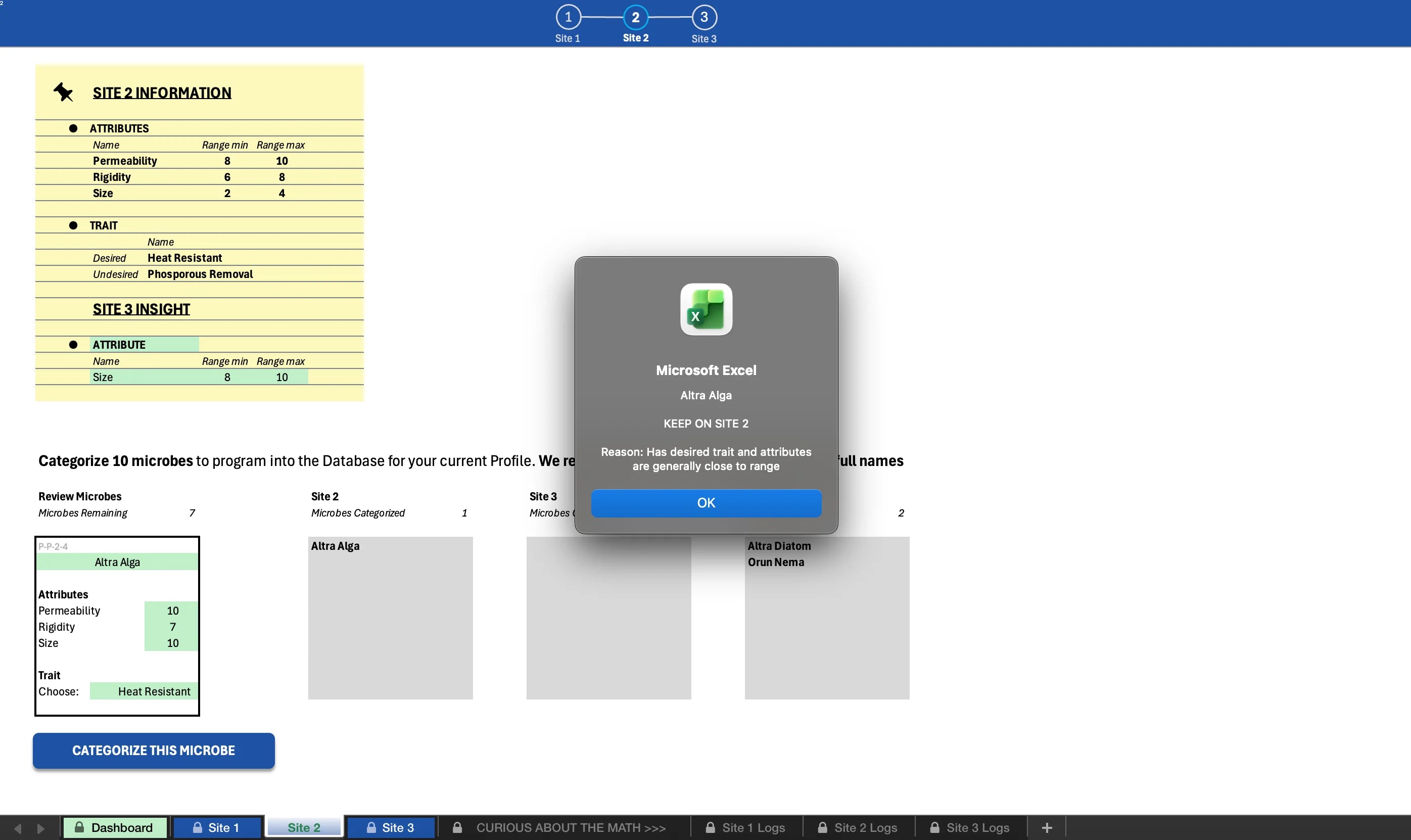Click the step 3 circle icon

(704, 18)
